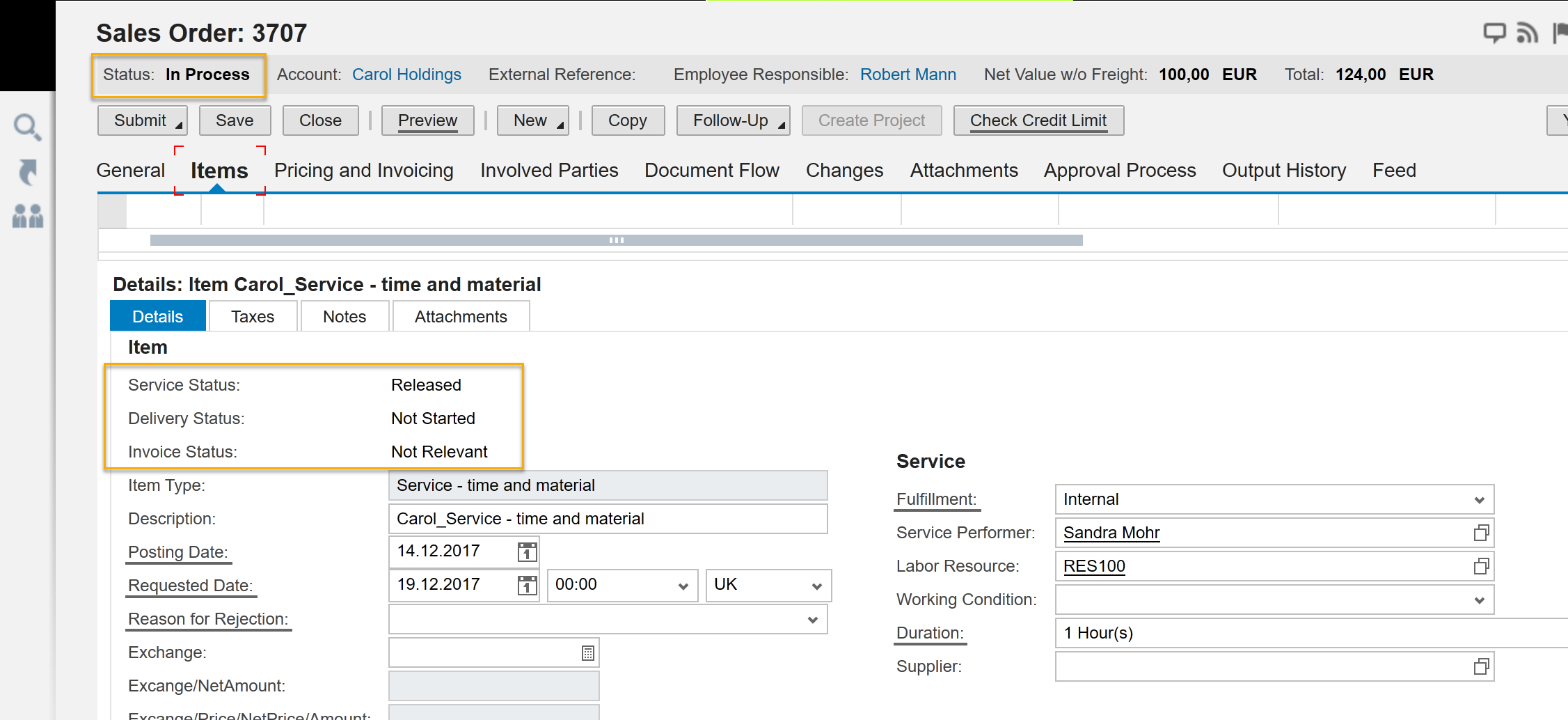1568x720 pixels.
Task: Click the Net Value 100,00 amount
Action: point(1184,75)
